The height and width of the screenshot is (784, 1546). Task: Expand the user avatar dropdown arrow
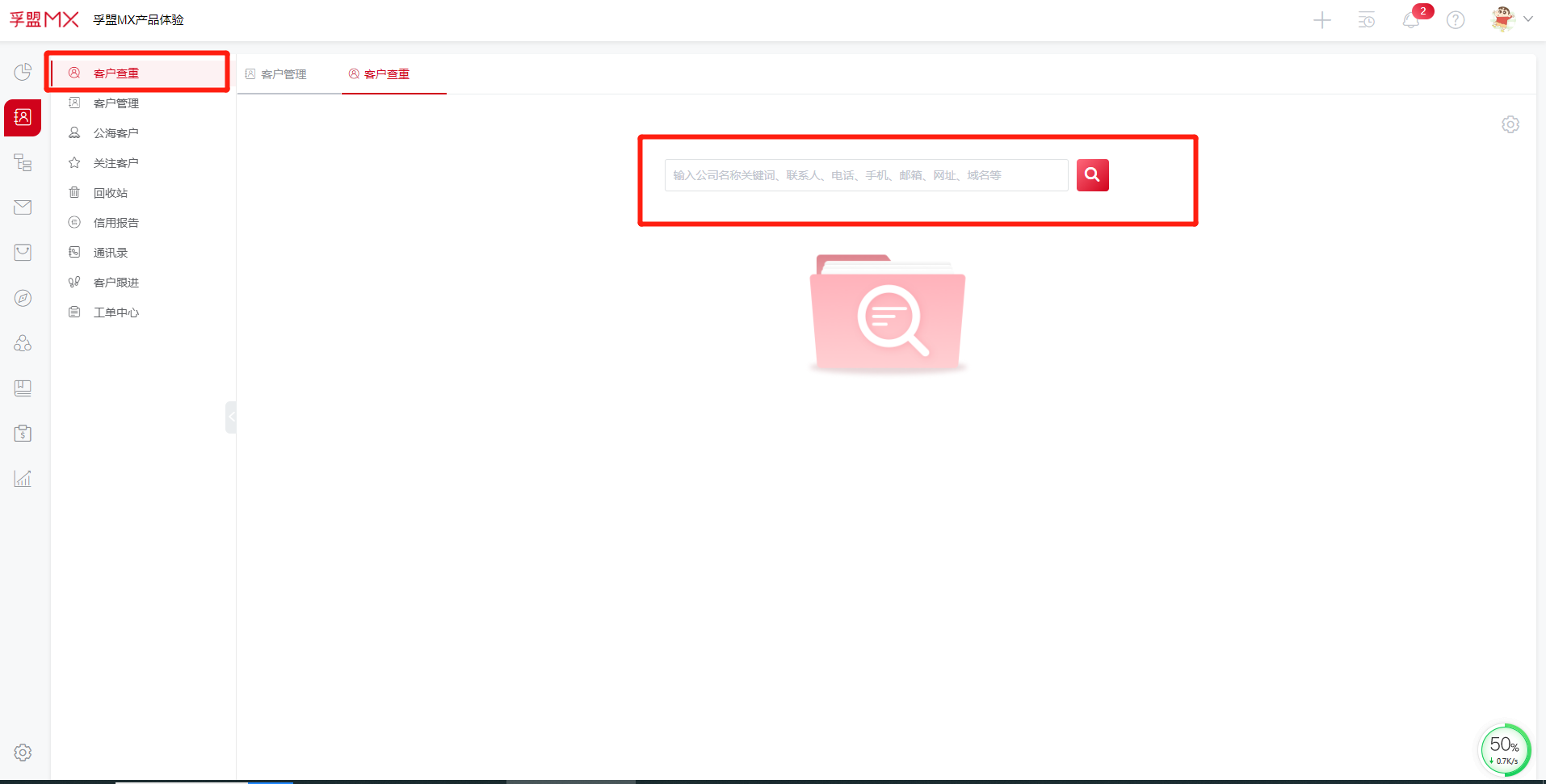[1528, 19]
